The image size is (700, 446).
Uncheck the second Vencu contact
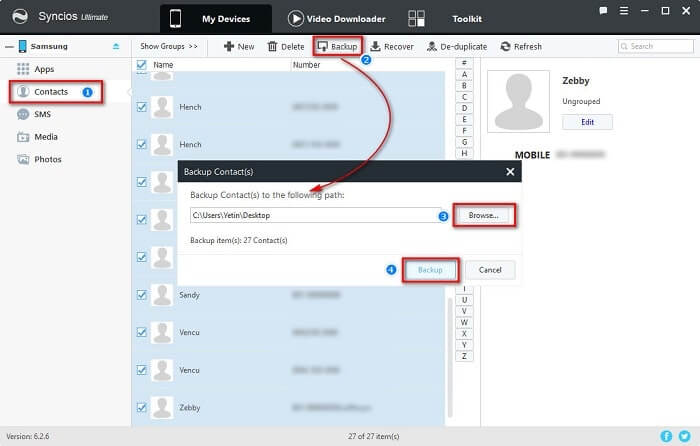(142, 370)
